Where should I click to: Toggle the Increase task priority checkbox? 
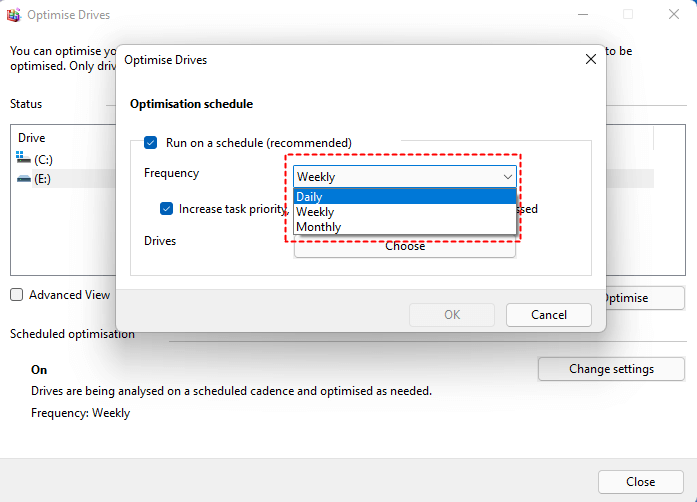coord(167,209)
